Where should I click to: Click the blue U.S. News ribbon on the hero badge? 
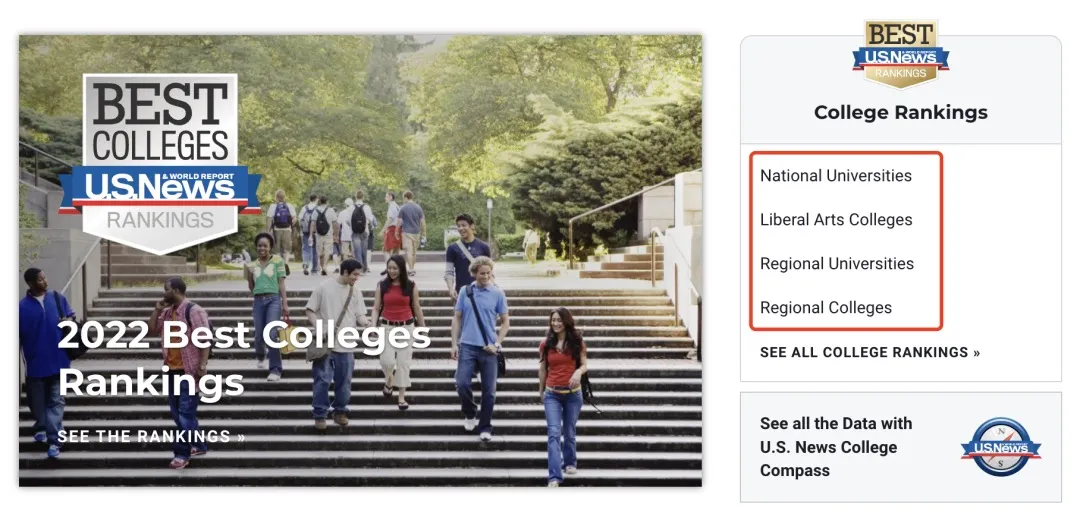pyautogui.click(x=160, y=188)
